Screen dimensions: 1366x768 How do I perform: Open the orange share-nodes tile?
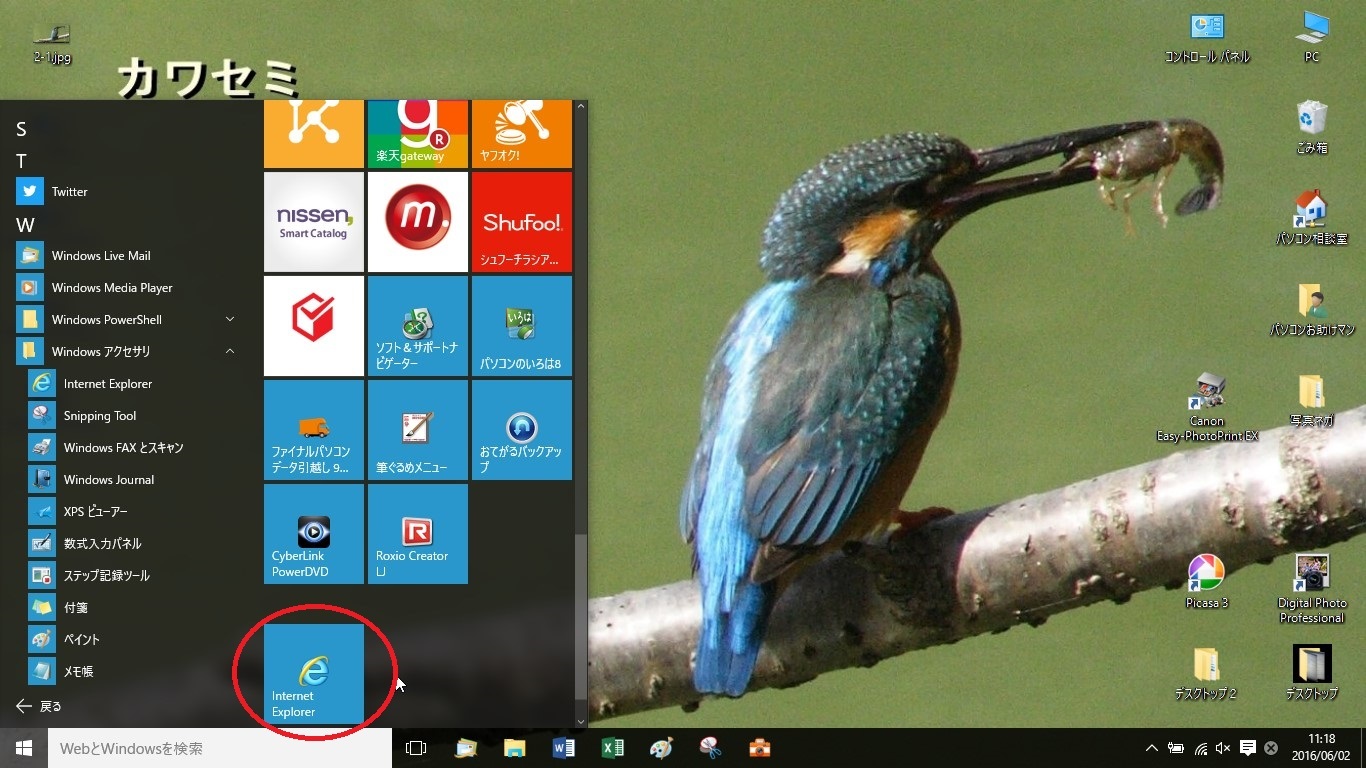[314, 134]
